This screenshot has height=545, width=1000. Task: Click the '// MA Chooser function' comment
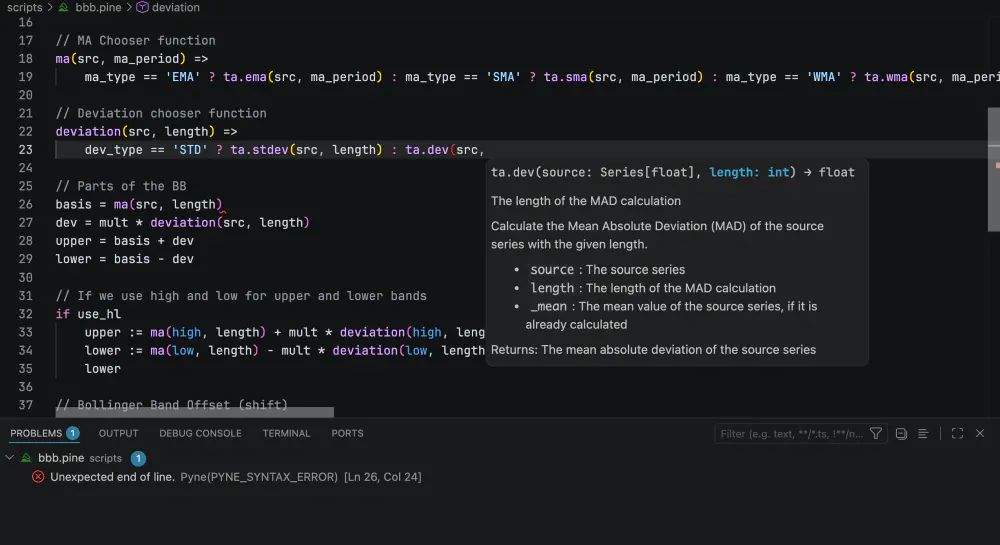[x=135, y=41]
